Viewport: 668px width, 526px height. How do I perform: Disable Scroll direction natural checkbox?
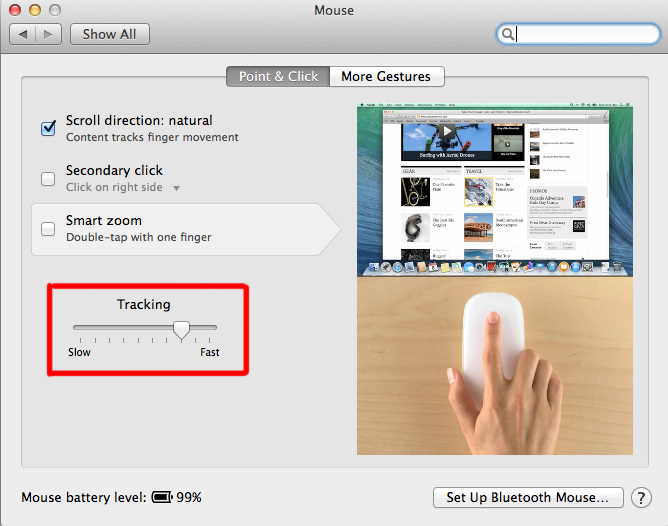pos(48,128)
